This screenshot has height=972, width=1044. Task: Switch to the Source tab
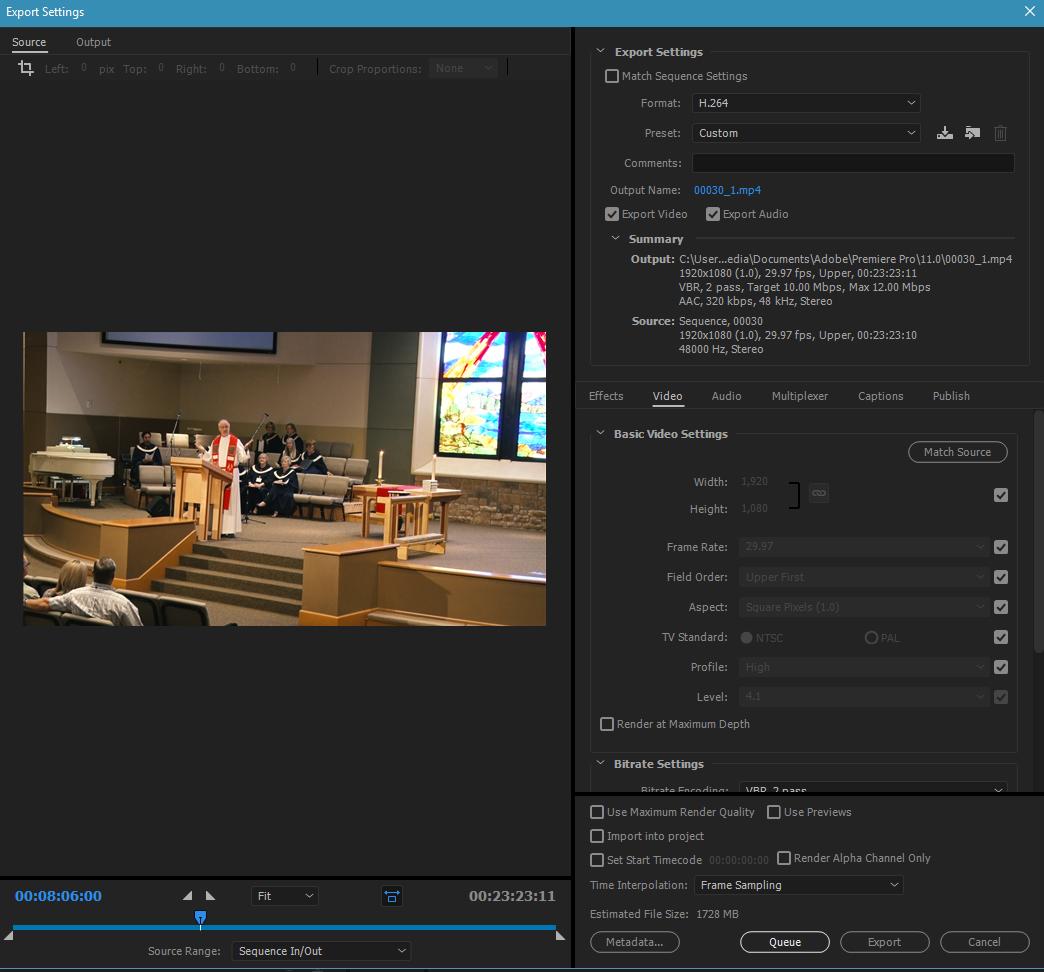(x=29, y=42)
